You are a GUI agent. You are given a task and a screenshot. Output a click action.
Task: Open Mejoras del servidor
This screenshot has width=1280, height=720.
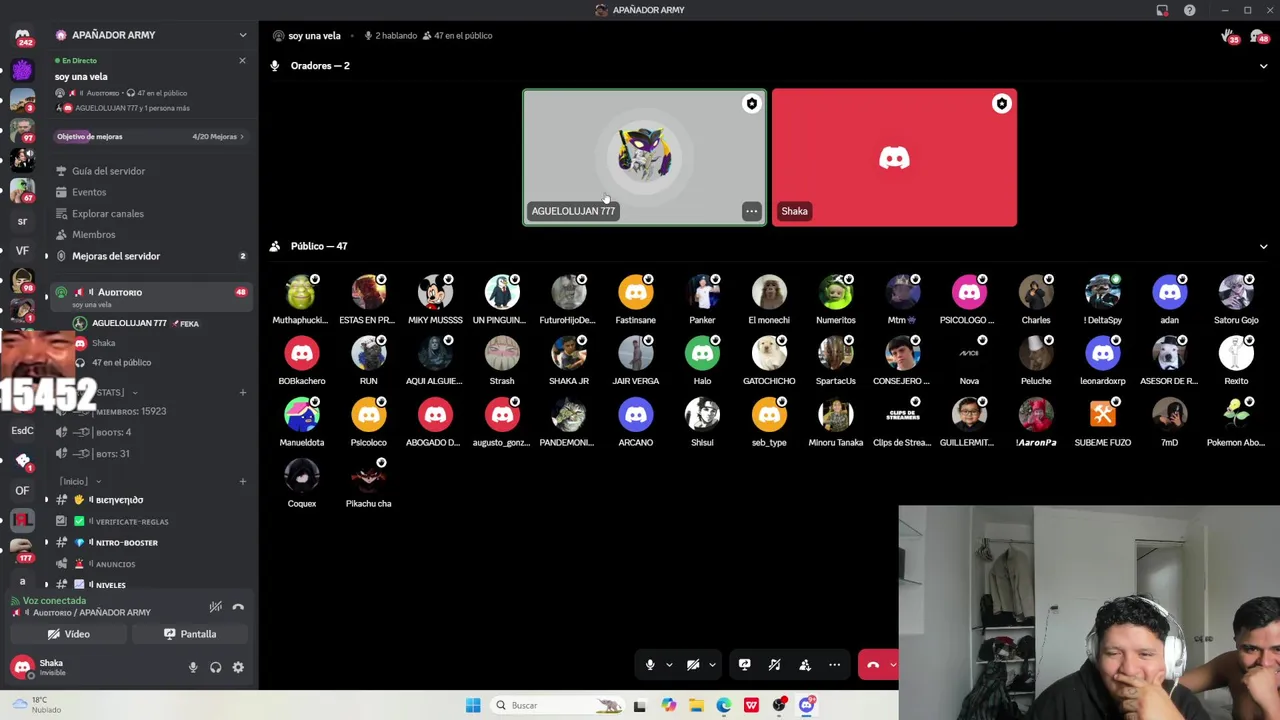click(116, 256)
